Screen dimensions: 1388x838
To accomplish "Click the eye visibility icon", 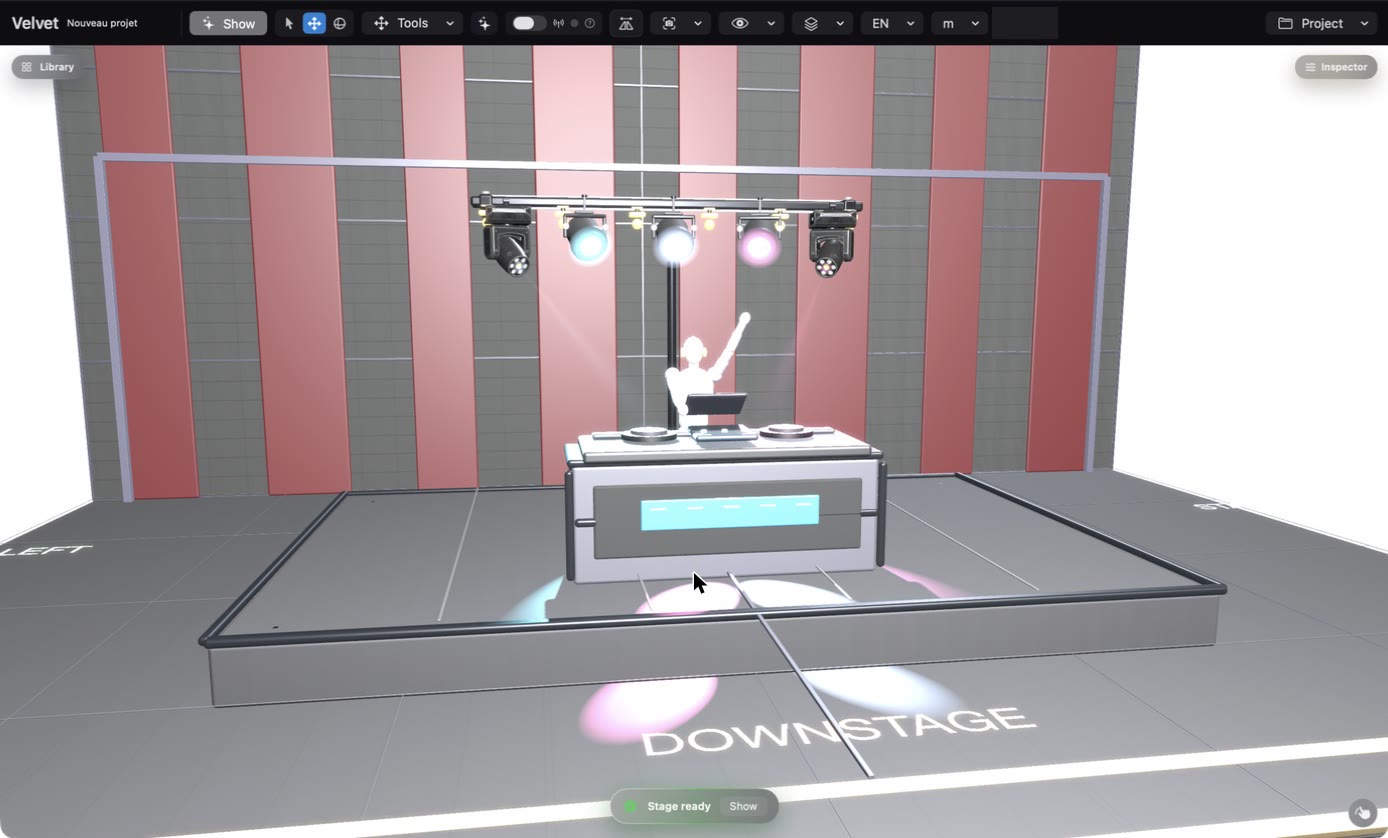I will coord(740,23).
